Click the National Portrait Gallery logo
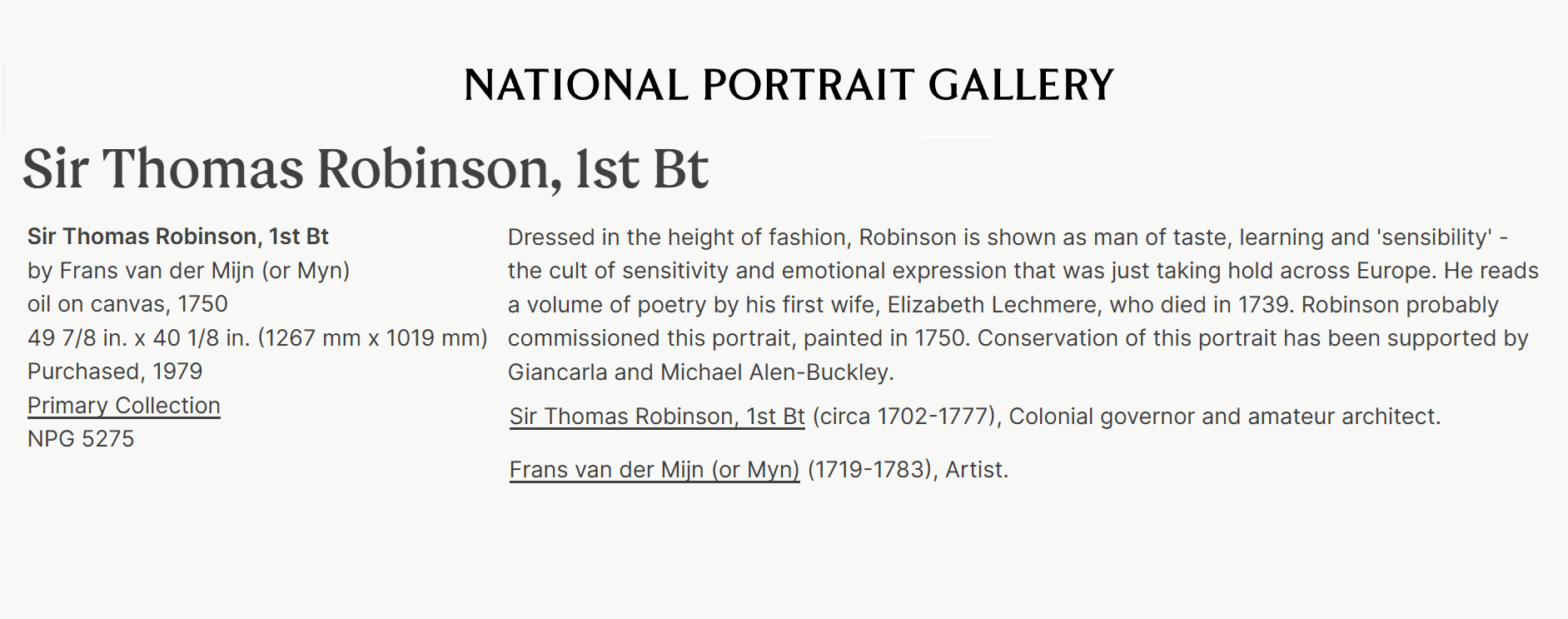Image resolution: width=1568 pixels, height=619 pixels. point(788,85)
